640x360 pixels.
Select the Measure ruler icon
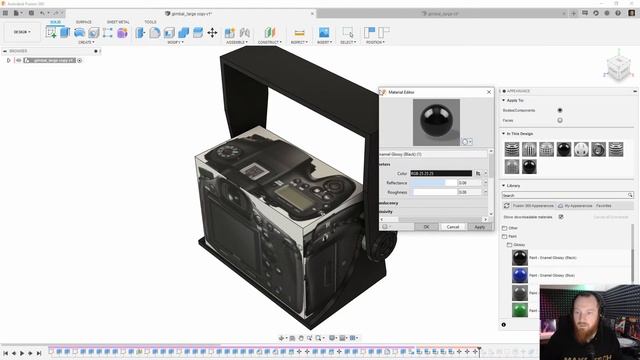point(299,32)
